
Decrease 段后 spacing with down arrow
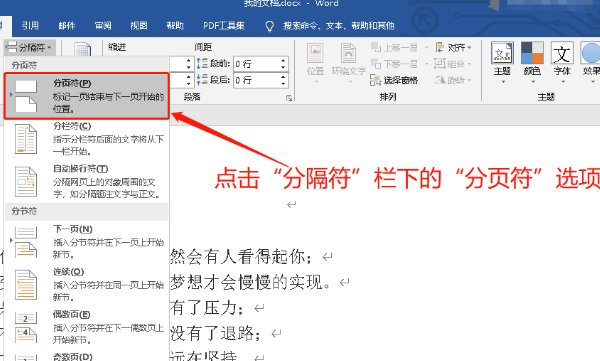283,83
